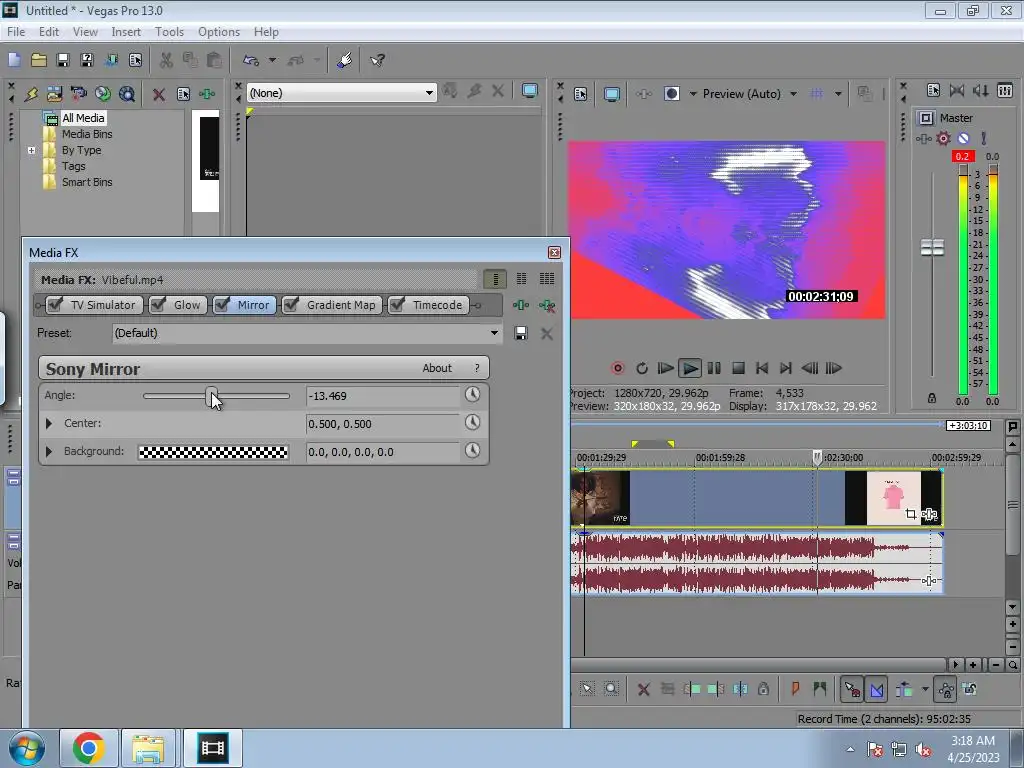
Task: Expand the By Type media folder
Action: (31, 150)
